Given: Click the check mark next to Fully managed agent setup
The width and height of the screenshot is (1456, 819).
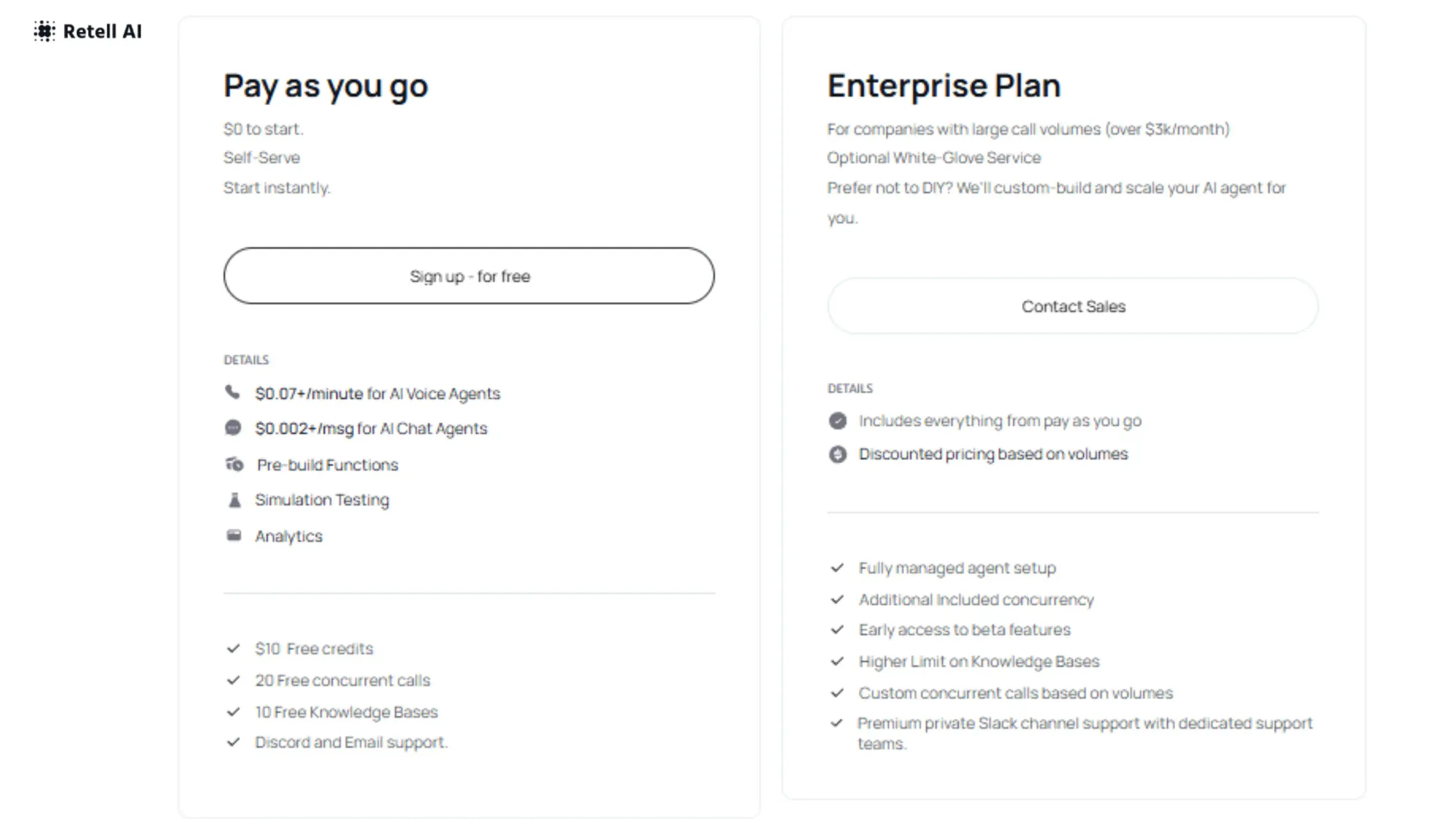Looking at the screenshot, I should [837, 567].
